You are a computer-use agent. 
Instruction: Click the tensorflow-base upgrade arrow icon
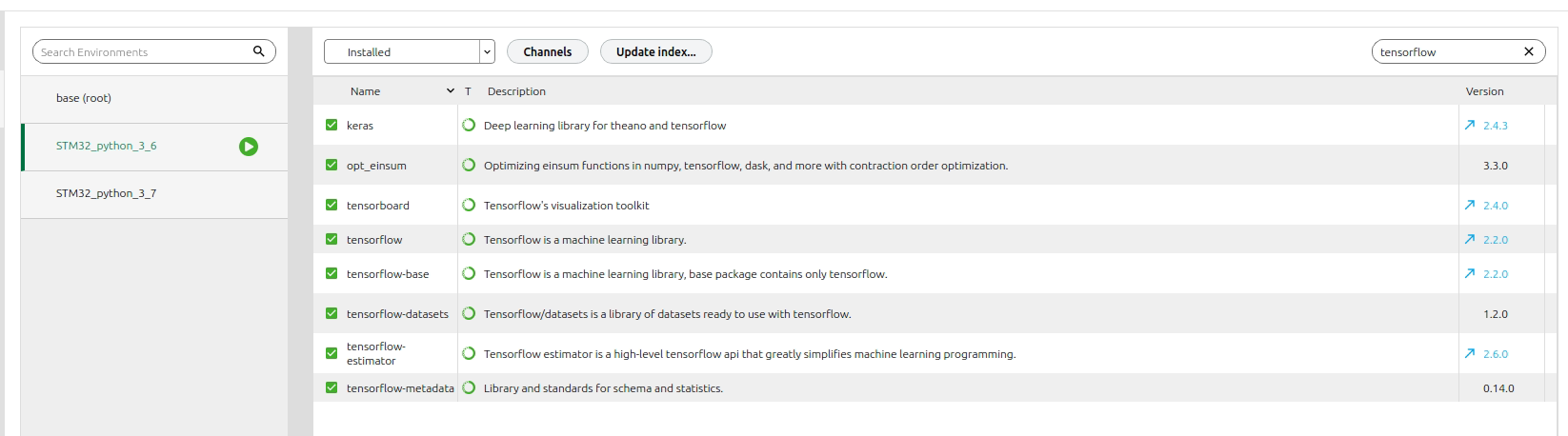(x=1469, y=273)
